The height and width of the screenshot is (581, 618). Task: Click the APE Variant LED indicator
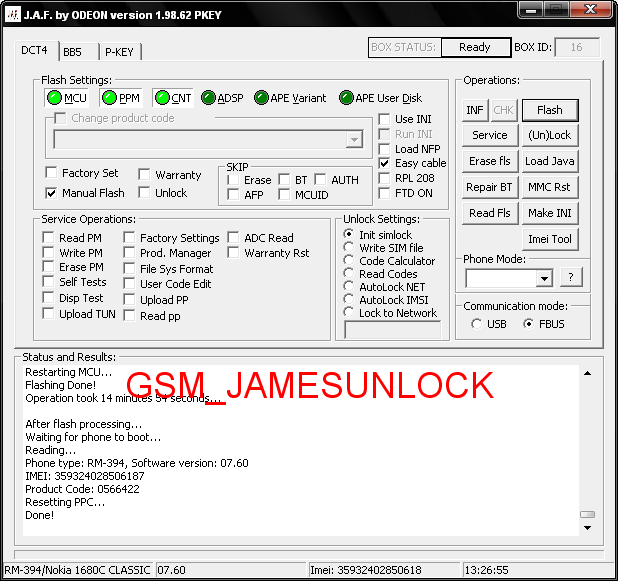pyautogui.click(x=261, y=98)
